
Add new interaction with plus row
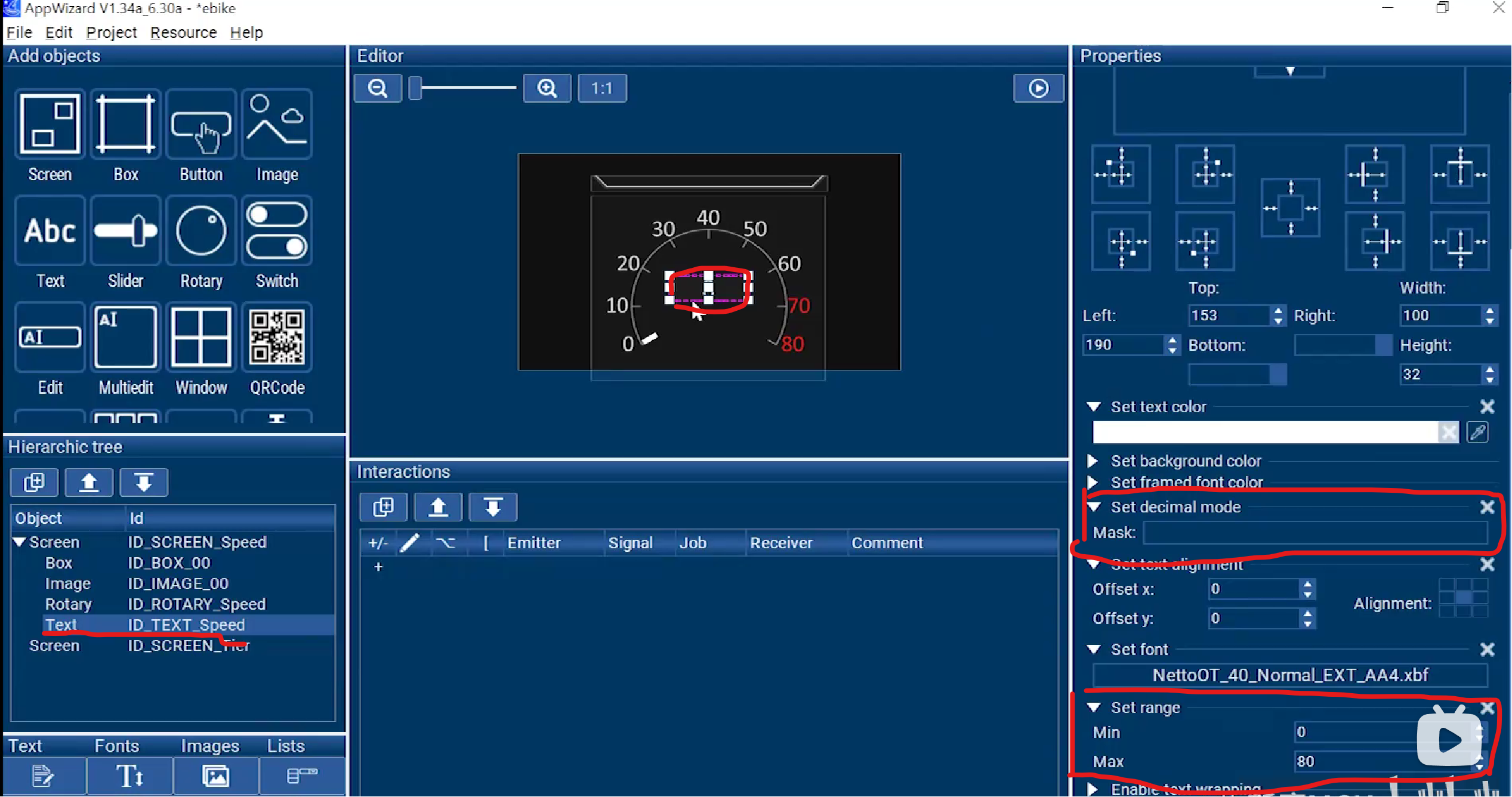coord(378,567)
